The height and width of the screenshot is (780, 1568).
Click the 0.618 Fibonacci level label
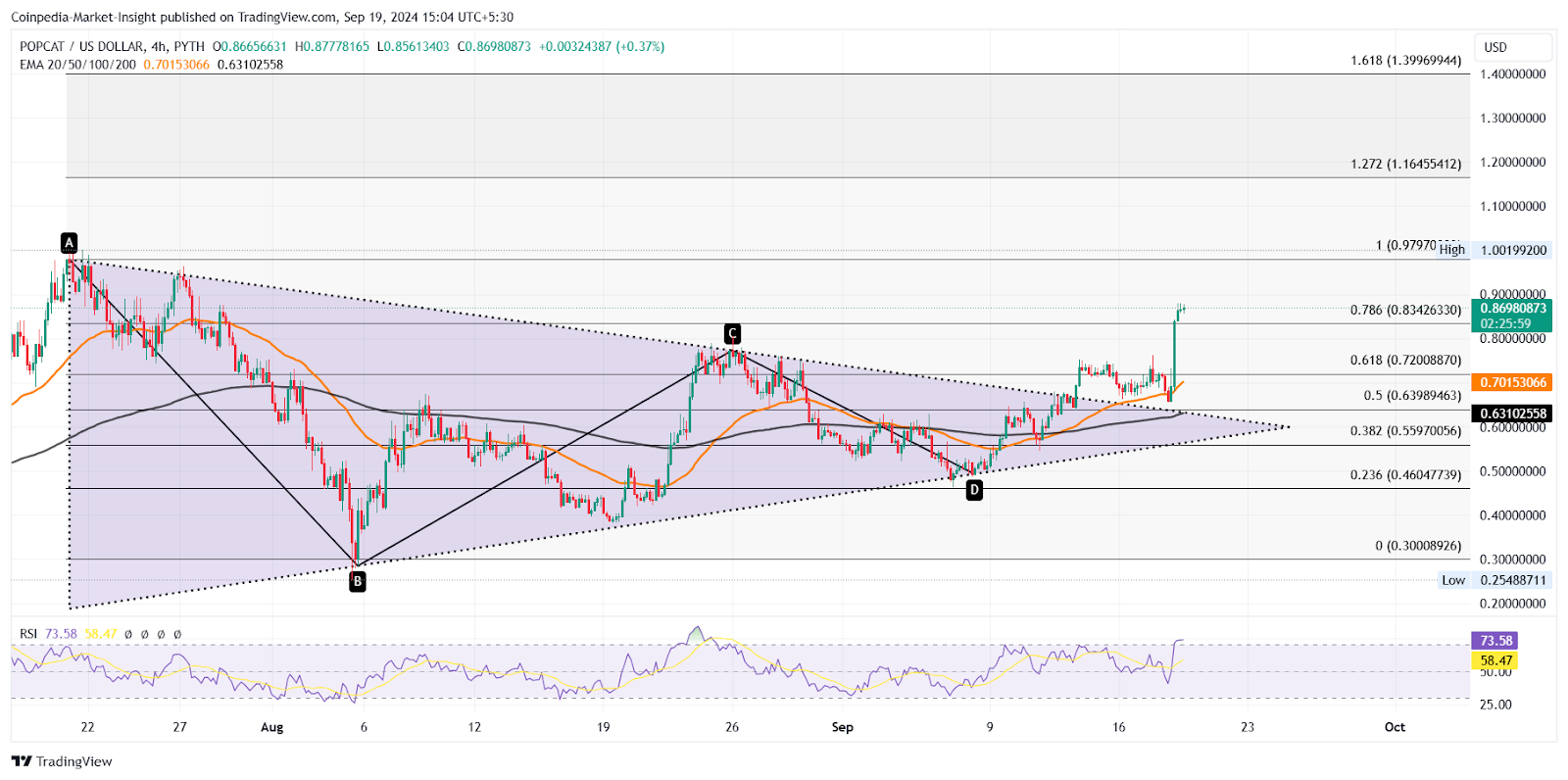(x=1405, y=360)
